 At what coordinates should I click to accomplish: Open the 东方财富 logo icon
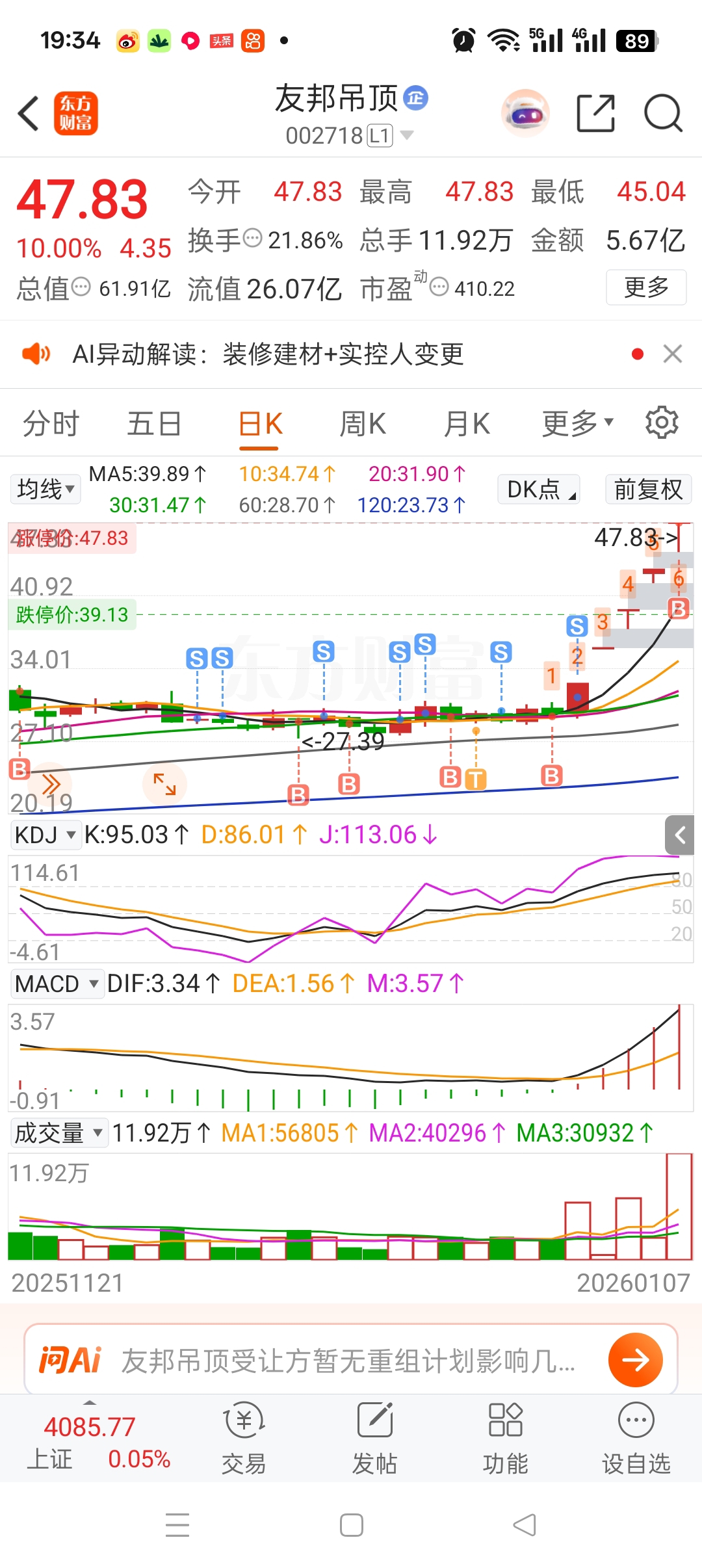click(x=76, y=113)
